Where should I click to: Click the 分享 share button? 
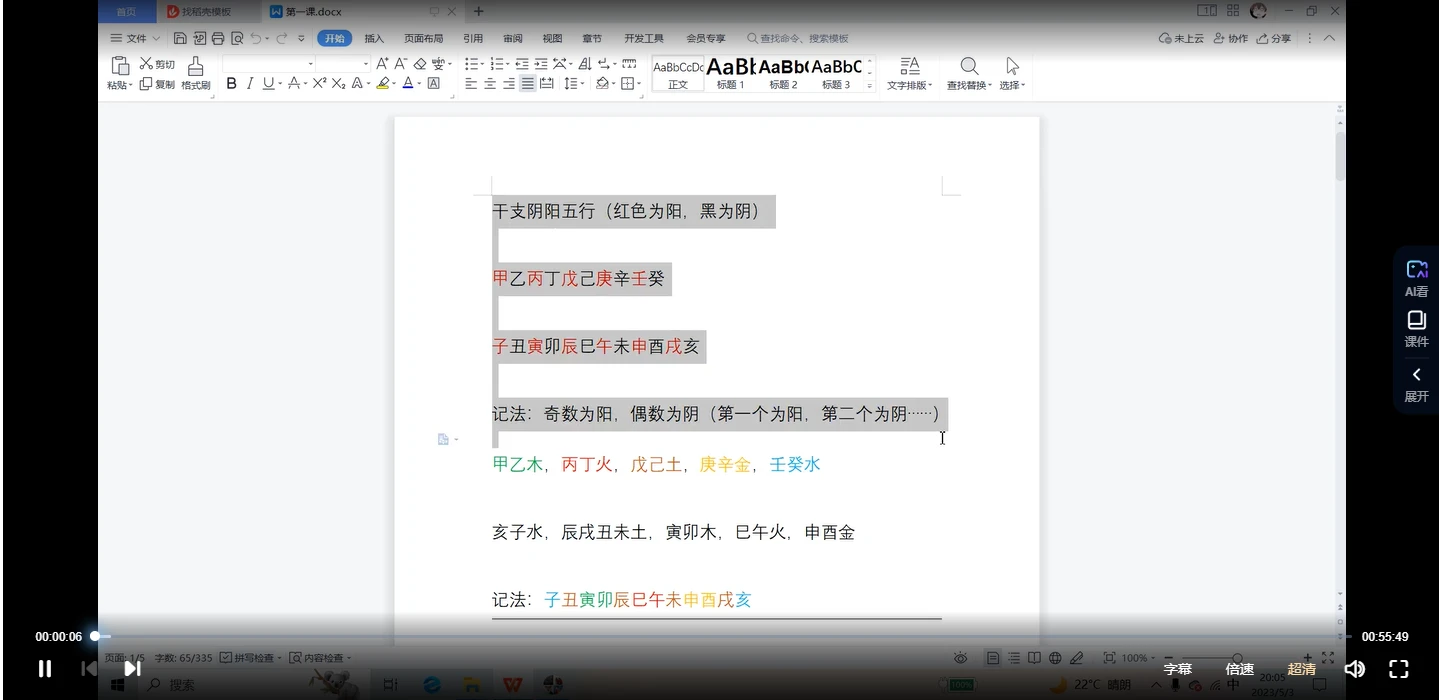(x=1274, y=38)
